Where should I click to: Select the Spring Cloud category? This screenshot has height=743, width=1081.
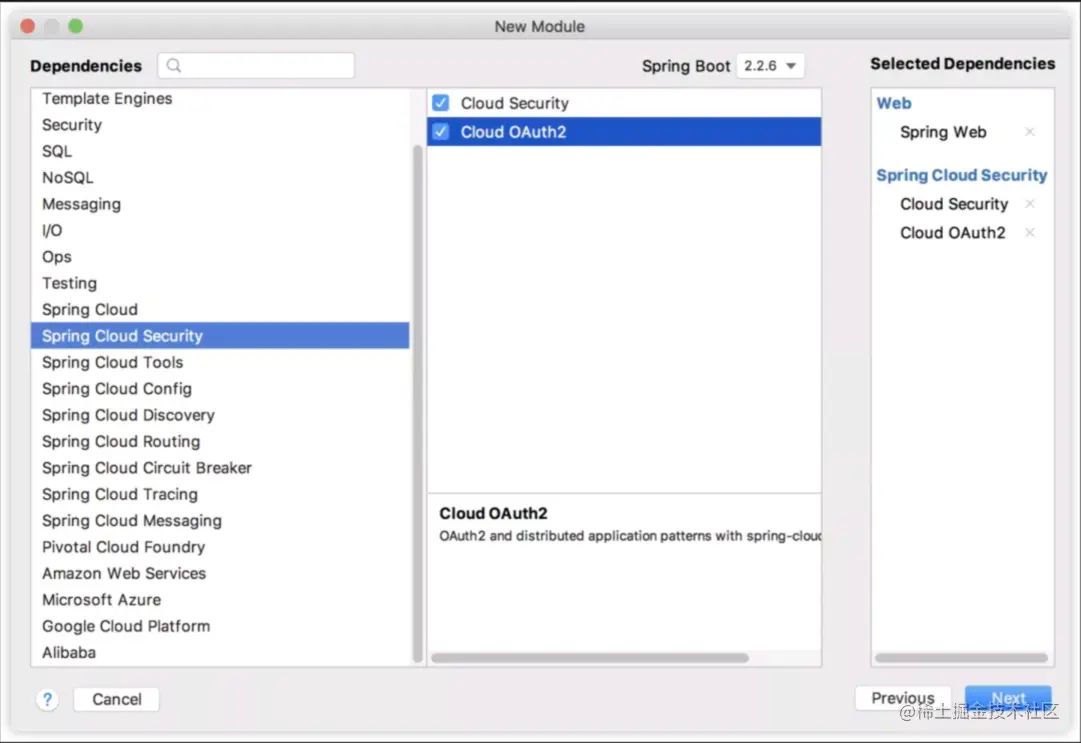(x=220, y=309)
